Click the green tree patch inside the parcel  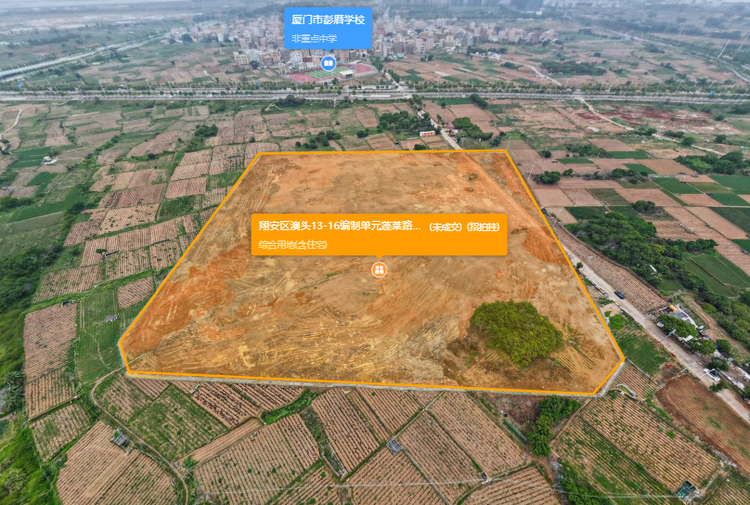pos(516,331)
